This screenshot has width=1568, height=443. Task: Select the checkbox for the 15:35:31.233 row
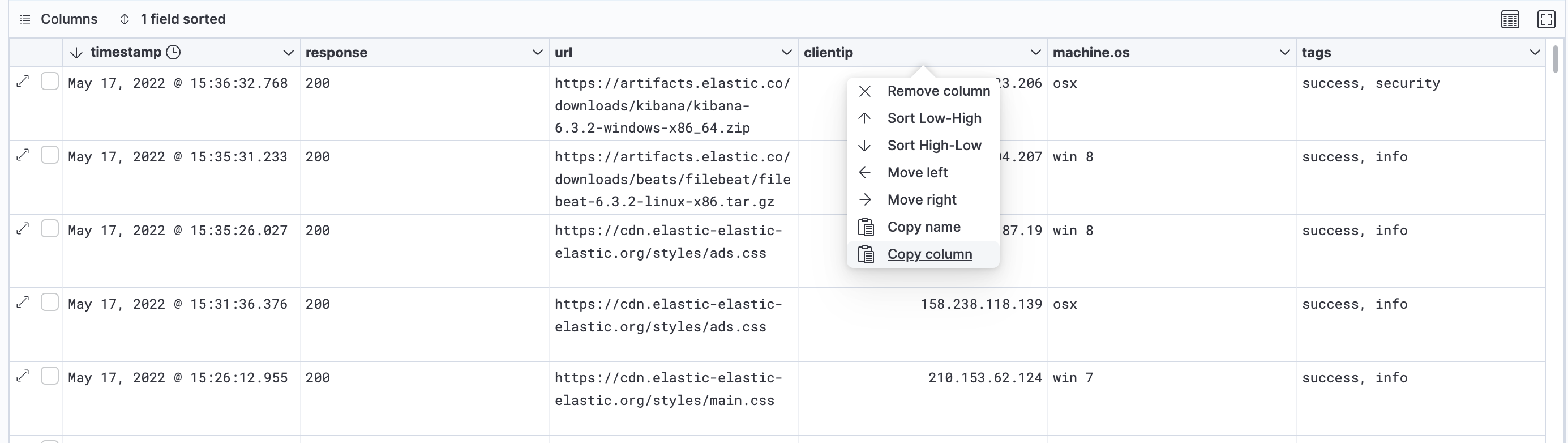point(50,155)
